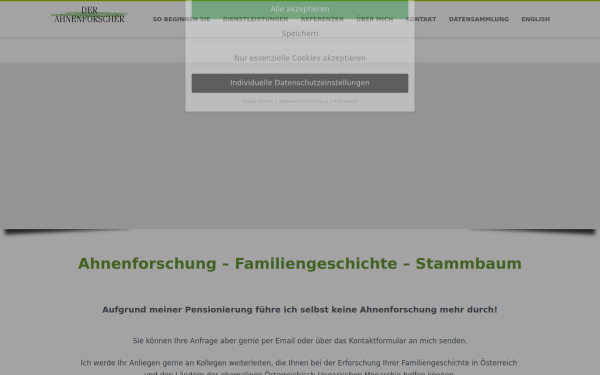Switch the site to English
Viewport: 600px width, 375px height.
coord(535,19)
